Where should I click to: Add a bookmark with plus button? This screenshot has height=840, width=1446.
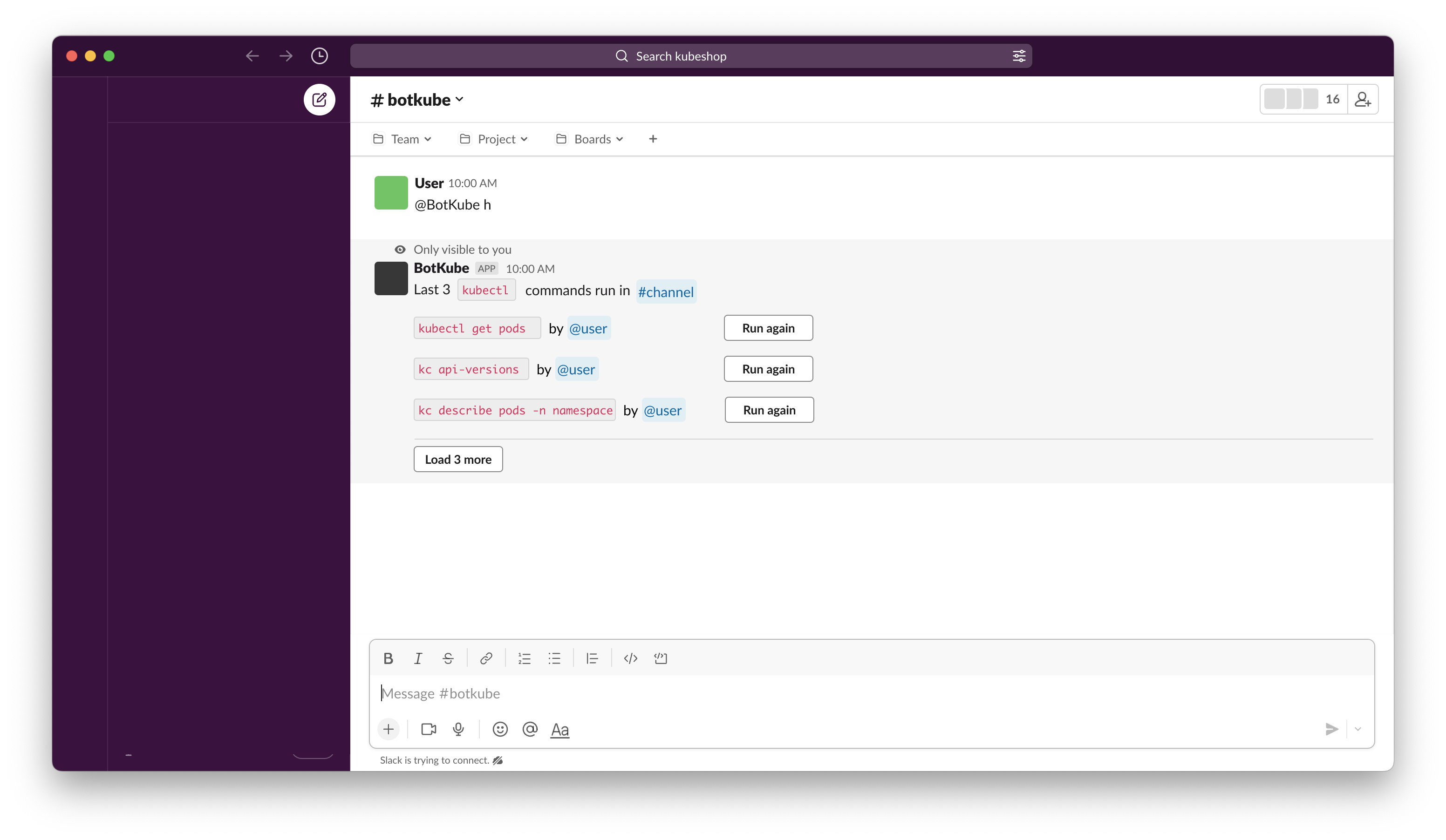(653, 139)
